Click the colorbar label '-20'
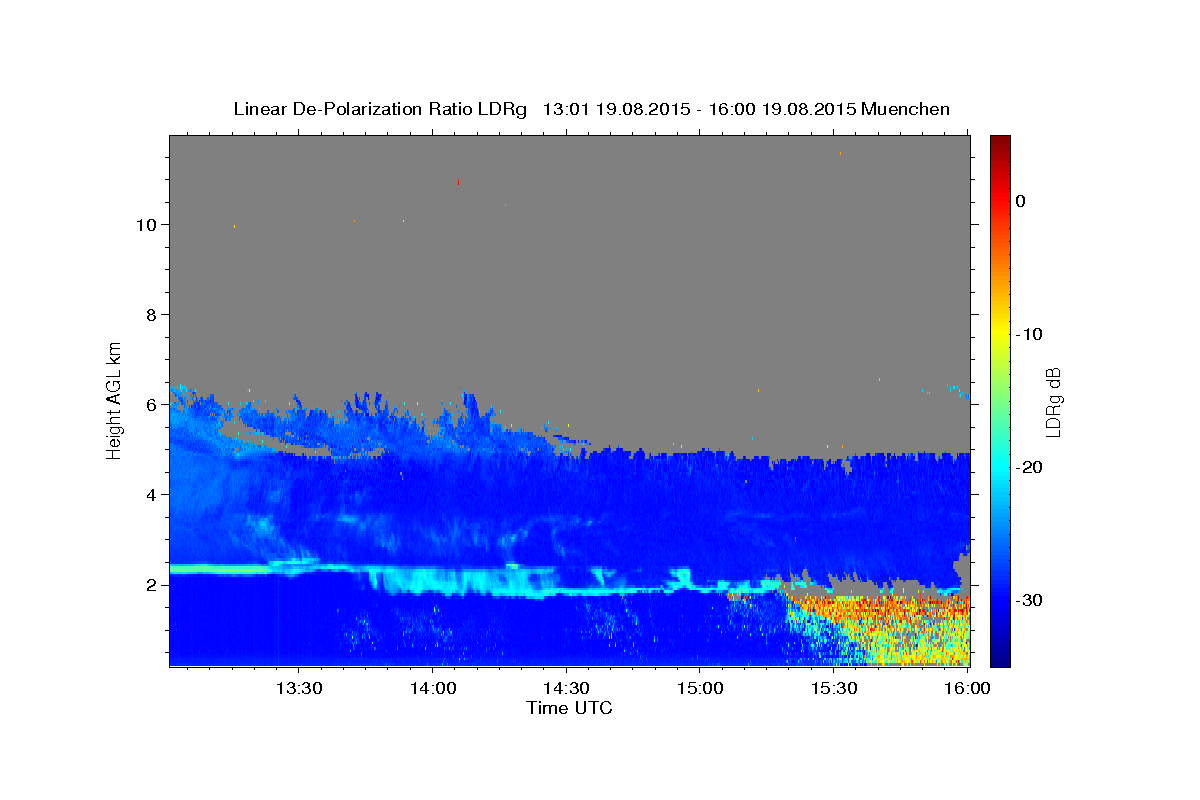Image resolution: width=1200 pixels, height=800 pixels. click(x=1029, y=467)
